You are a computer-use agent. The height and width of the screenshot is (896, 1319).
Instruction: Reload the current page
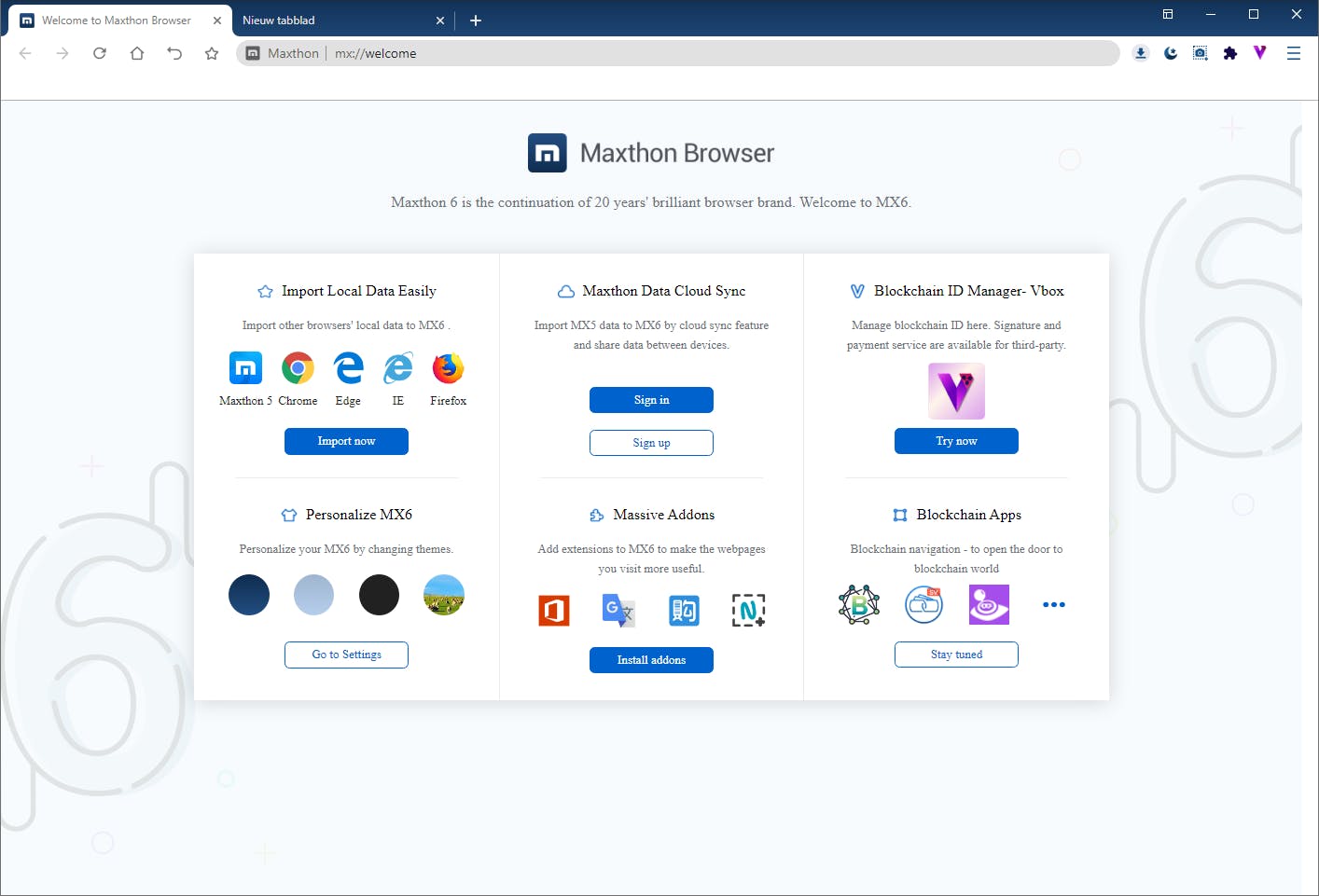click(x=100, y=53)
